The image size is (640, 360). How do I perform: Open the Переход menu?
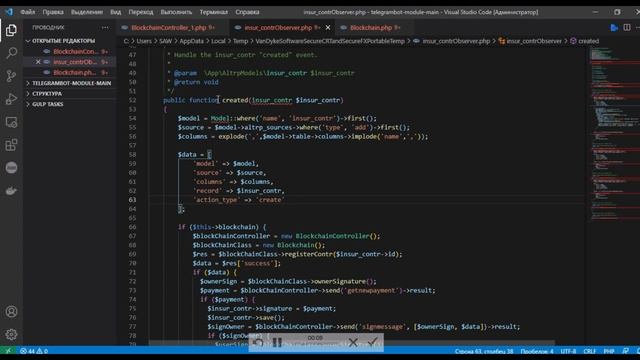tap(141, 12)
